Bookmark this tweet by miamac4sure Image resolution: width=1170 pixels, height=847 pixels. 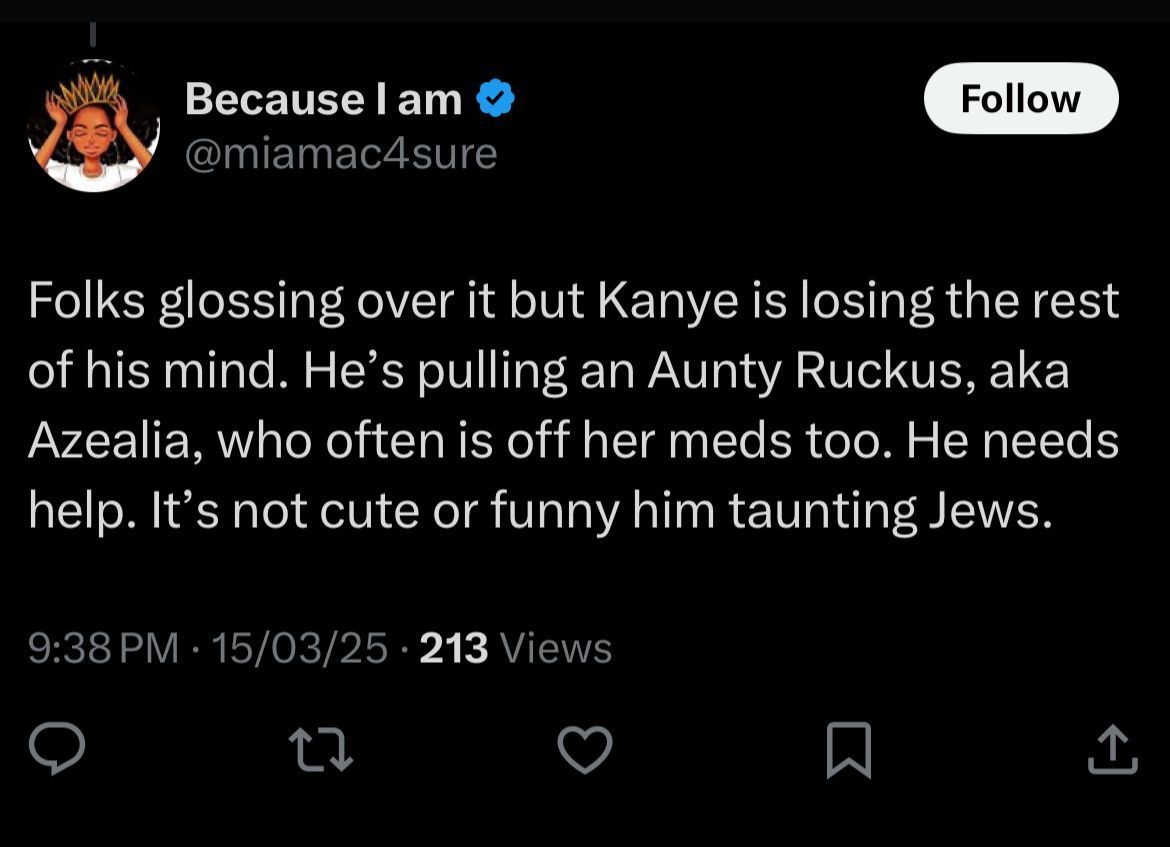click(x=849, y=750)
